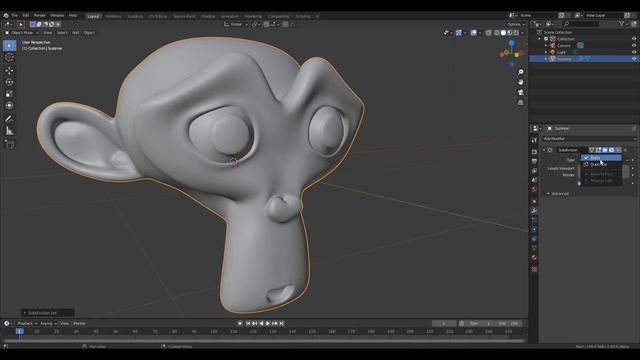Hide the Collection in outliner
Viewport: 640px width, 360px height.
[x=634, y=39]
